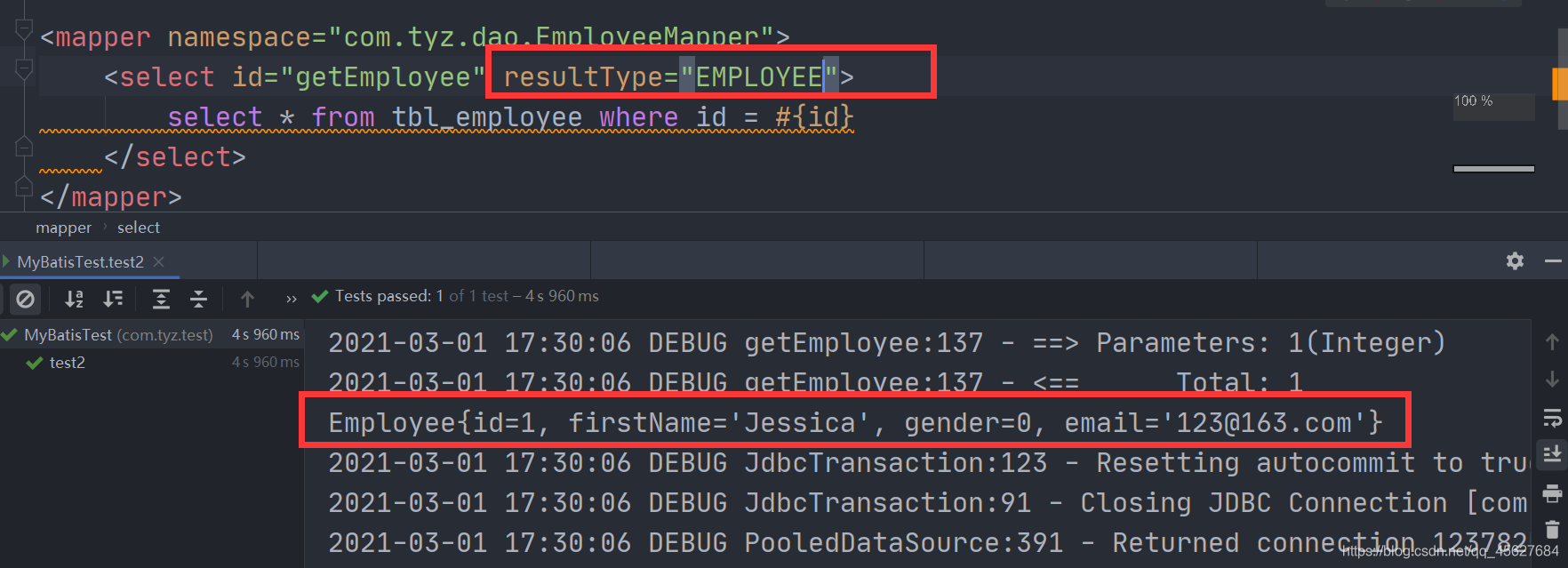Close the MyBatisTest.test2 tab
The image size is (1568, 568).
[x=158, y=261]
